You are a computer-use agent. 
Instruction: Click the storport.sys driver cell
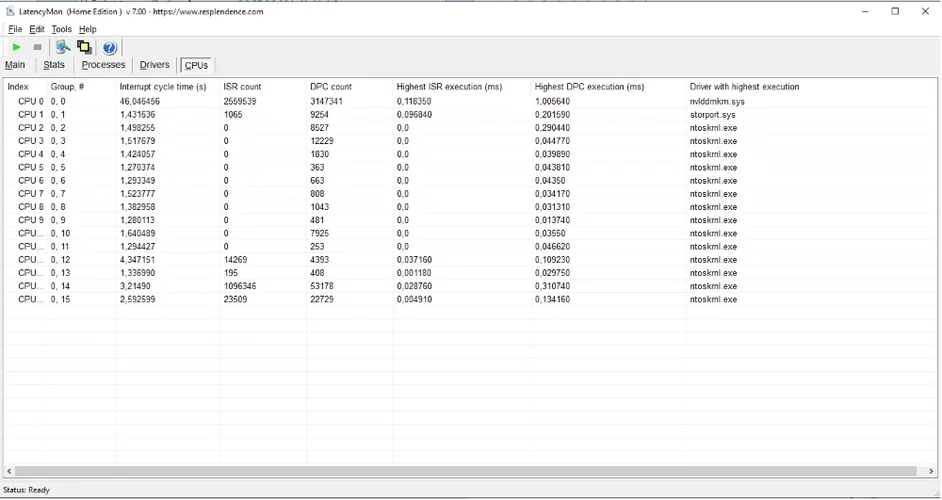(x=713, y=115)
